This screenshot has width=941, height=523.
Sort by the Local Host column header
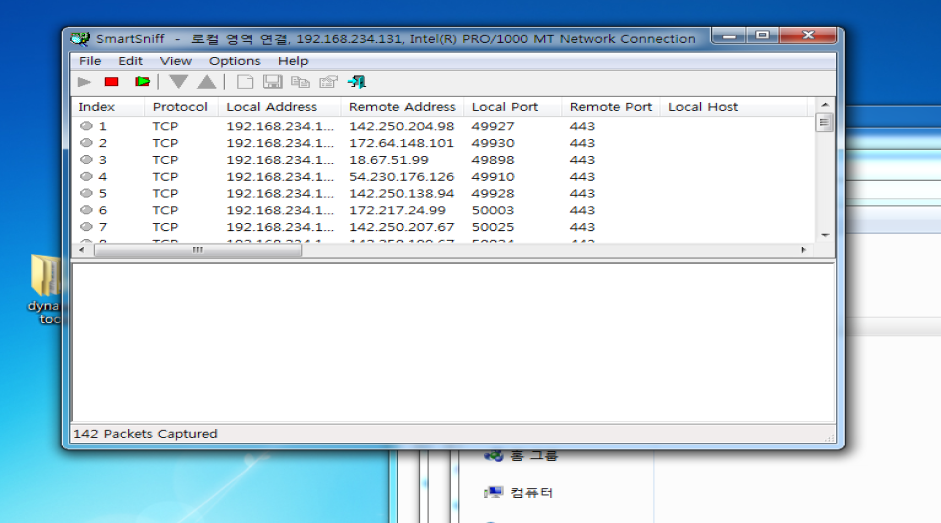[733, 107]
